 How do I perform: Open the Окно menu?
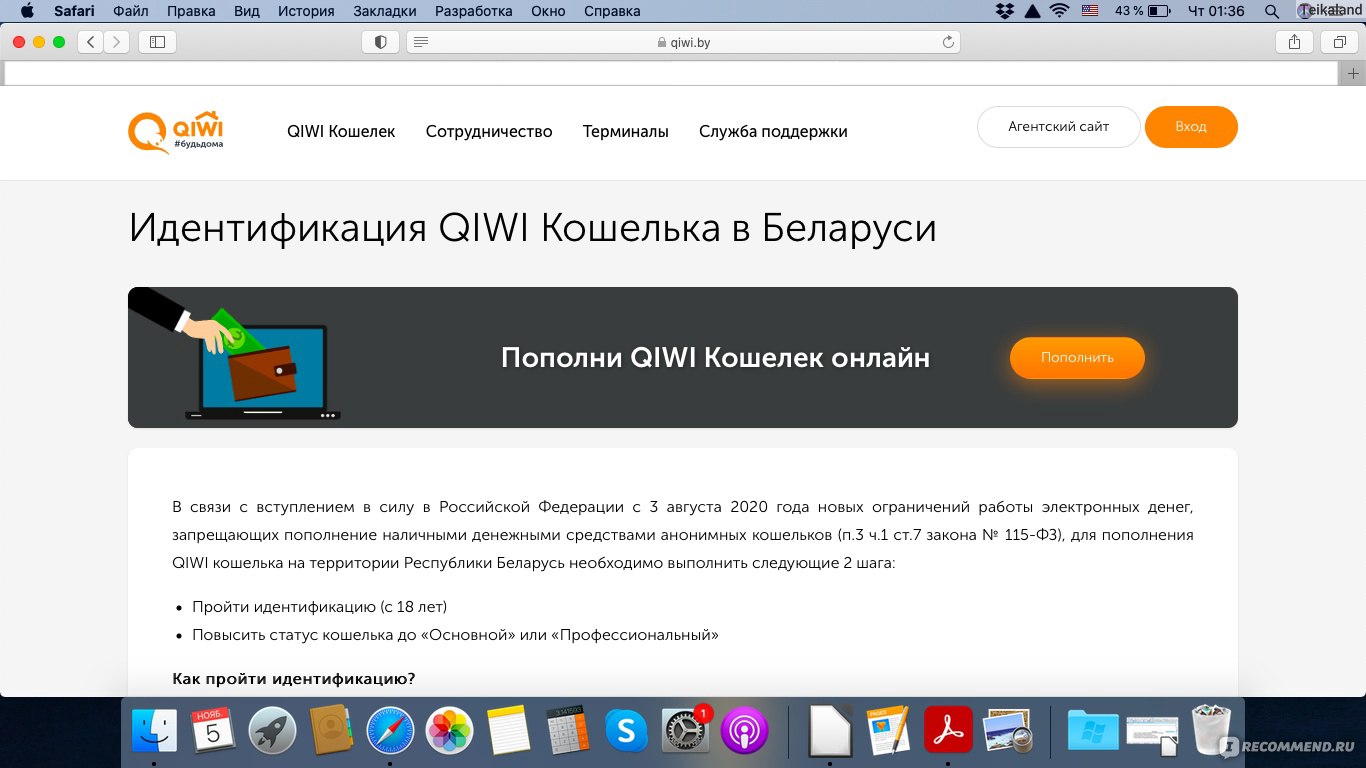click(548, 11)
